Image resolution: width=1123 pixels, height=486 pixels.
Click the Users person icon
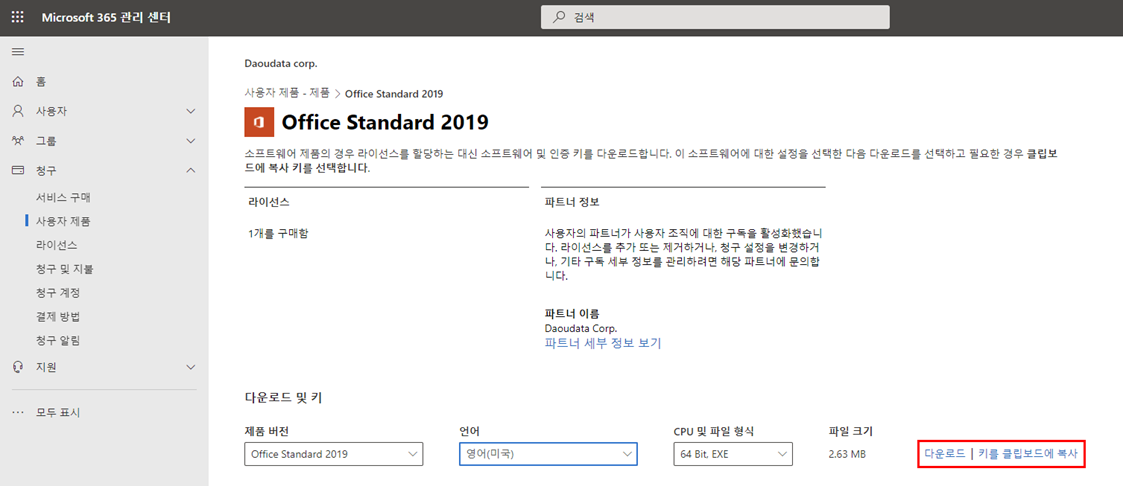point(18,112)
